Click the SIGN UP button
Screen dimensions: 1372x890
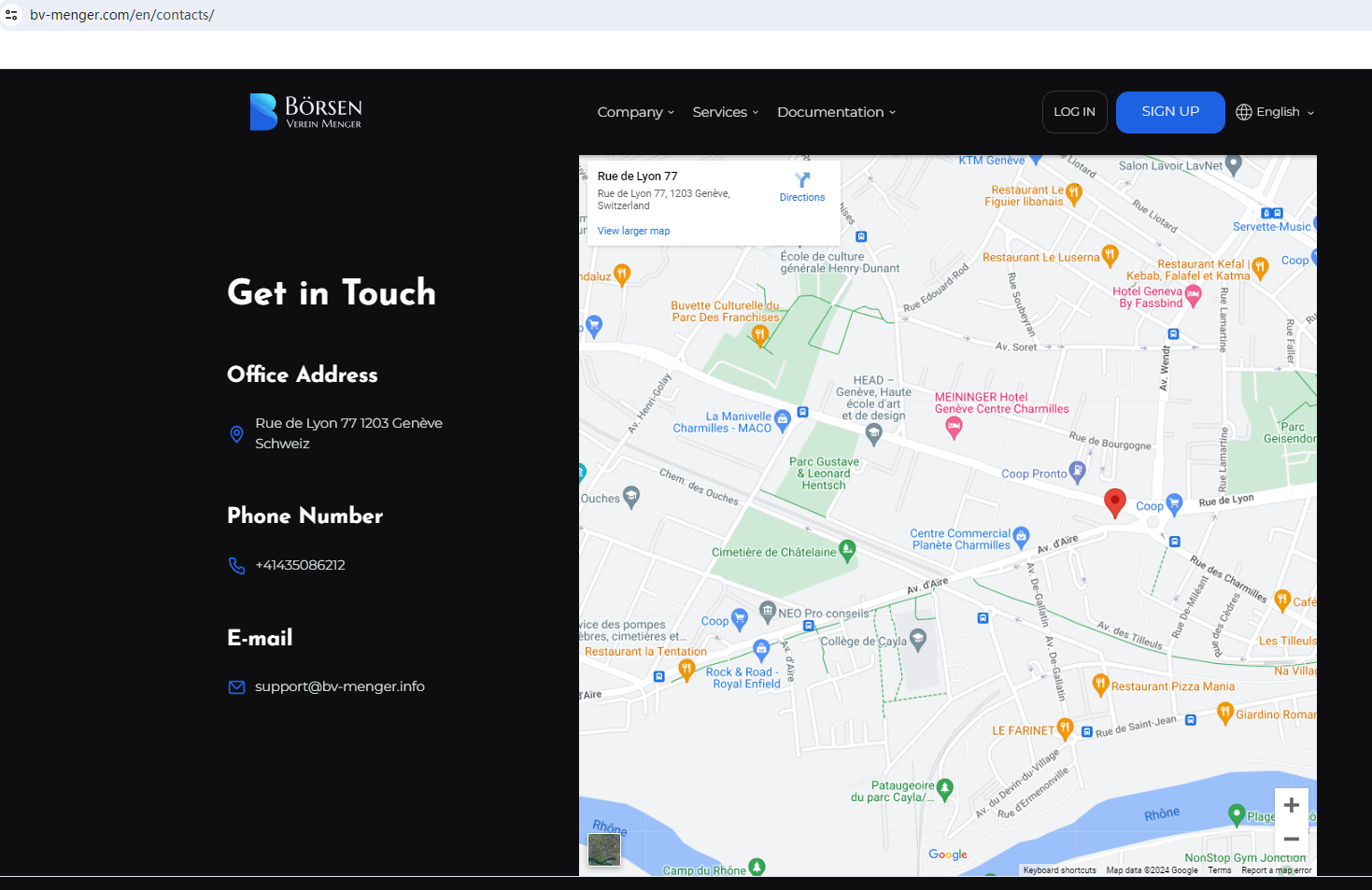pyautogui.click(x=1169, y=112)
